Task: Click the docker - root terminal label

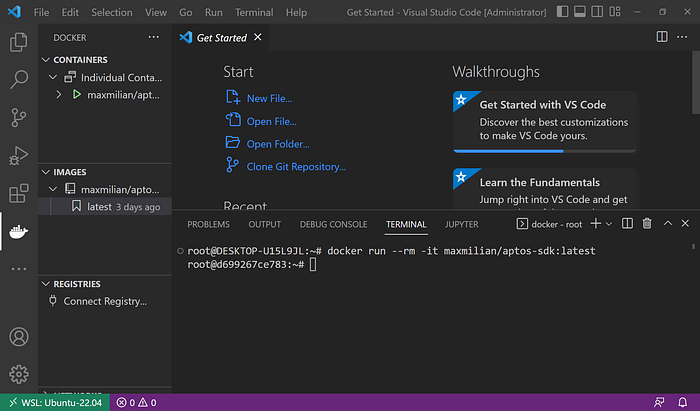Action: pos(550,224)
